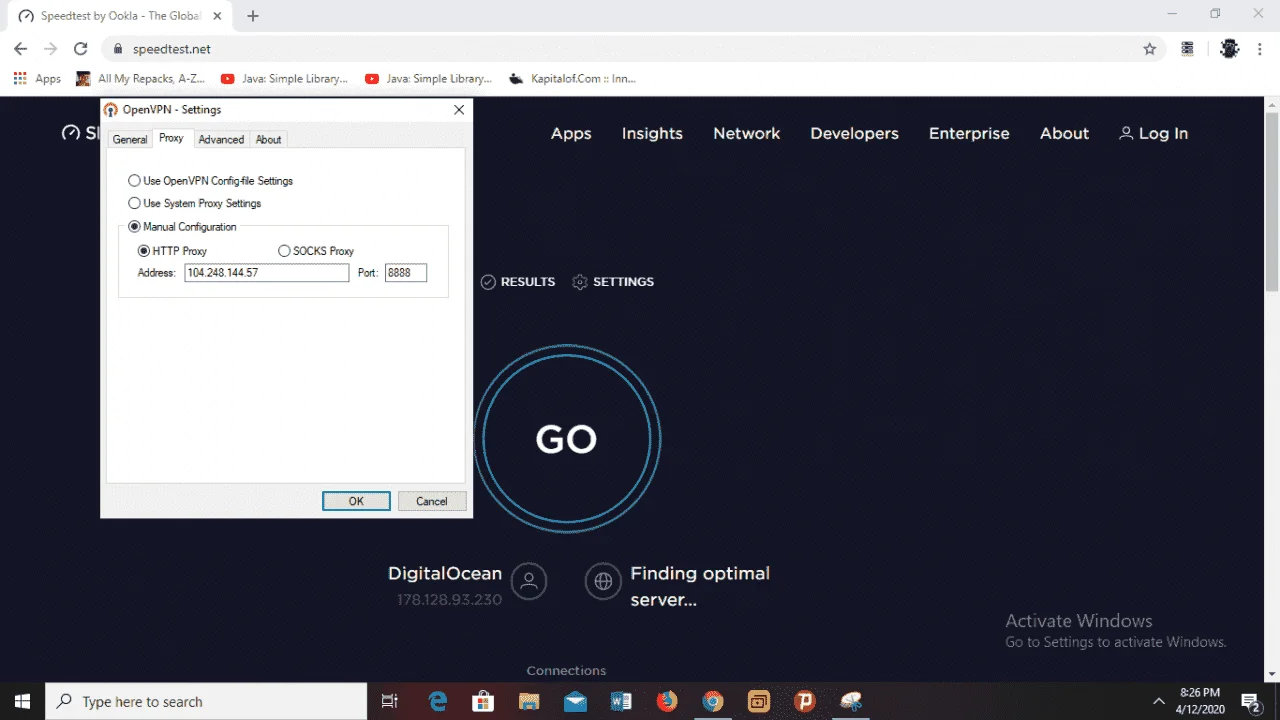Open the Chrome three-dot menu
This screenshot has height=720, width=1280.
tap(1259, 49)
